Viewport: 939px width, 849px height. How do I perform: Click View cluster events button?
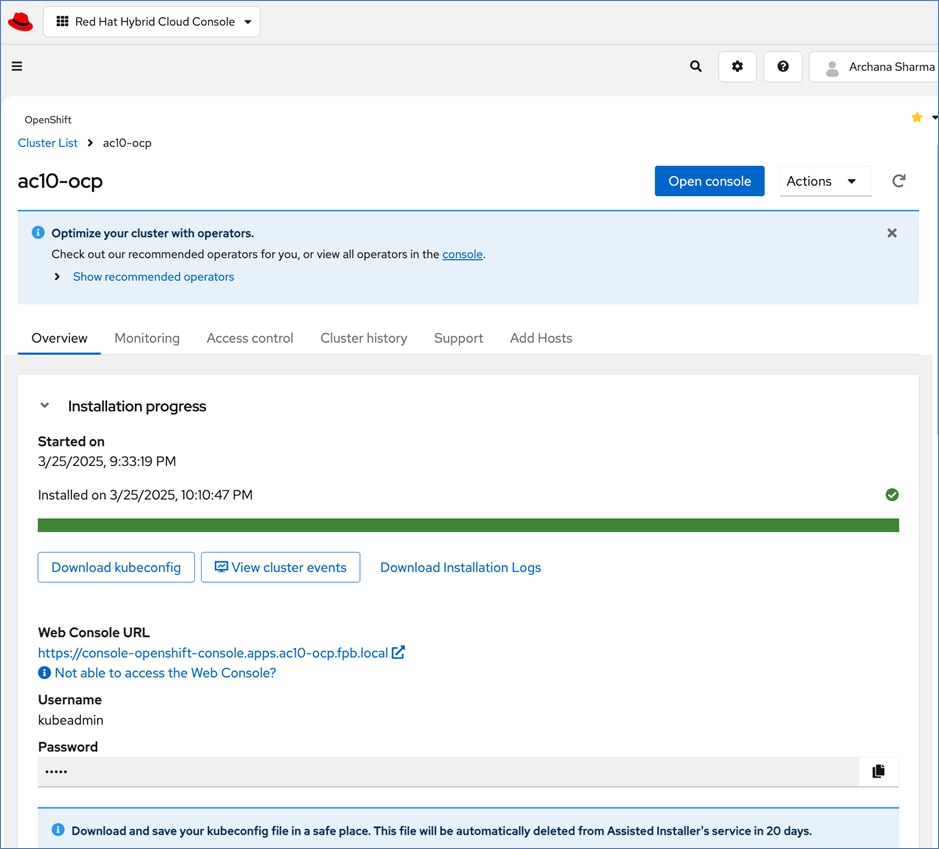(x=280, y=567)
